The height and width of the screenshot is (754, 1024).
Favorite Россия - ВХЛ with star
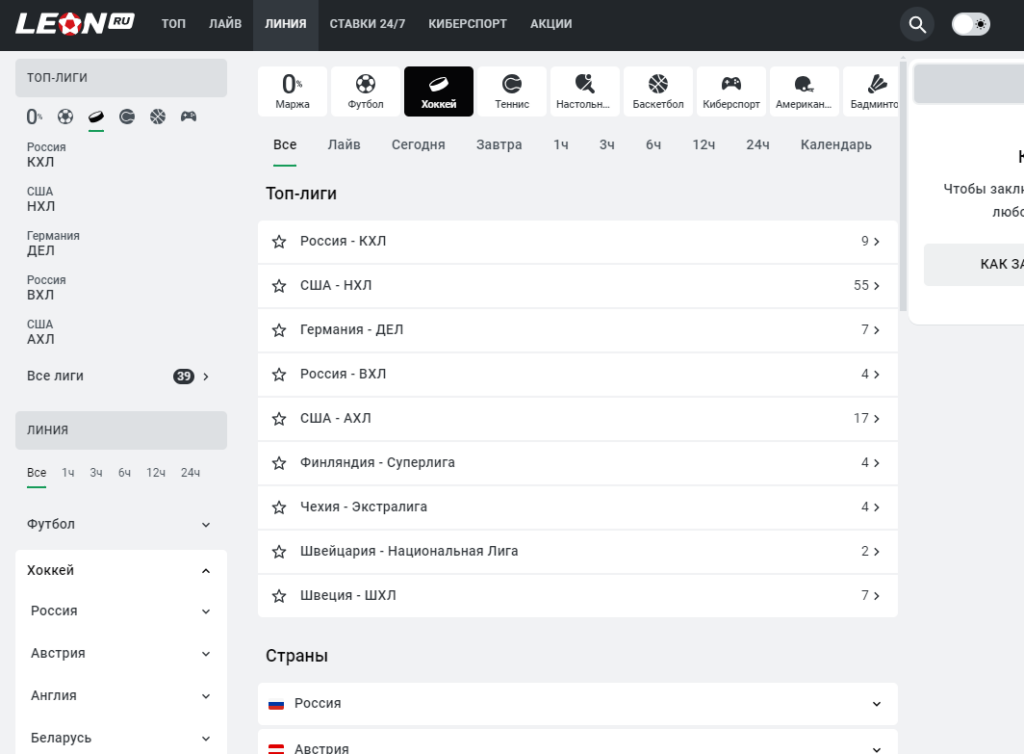coord(279,375)
